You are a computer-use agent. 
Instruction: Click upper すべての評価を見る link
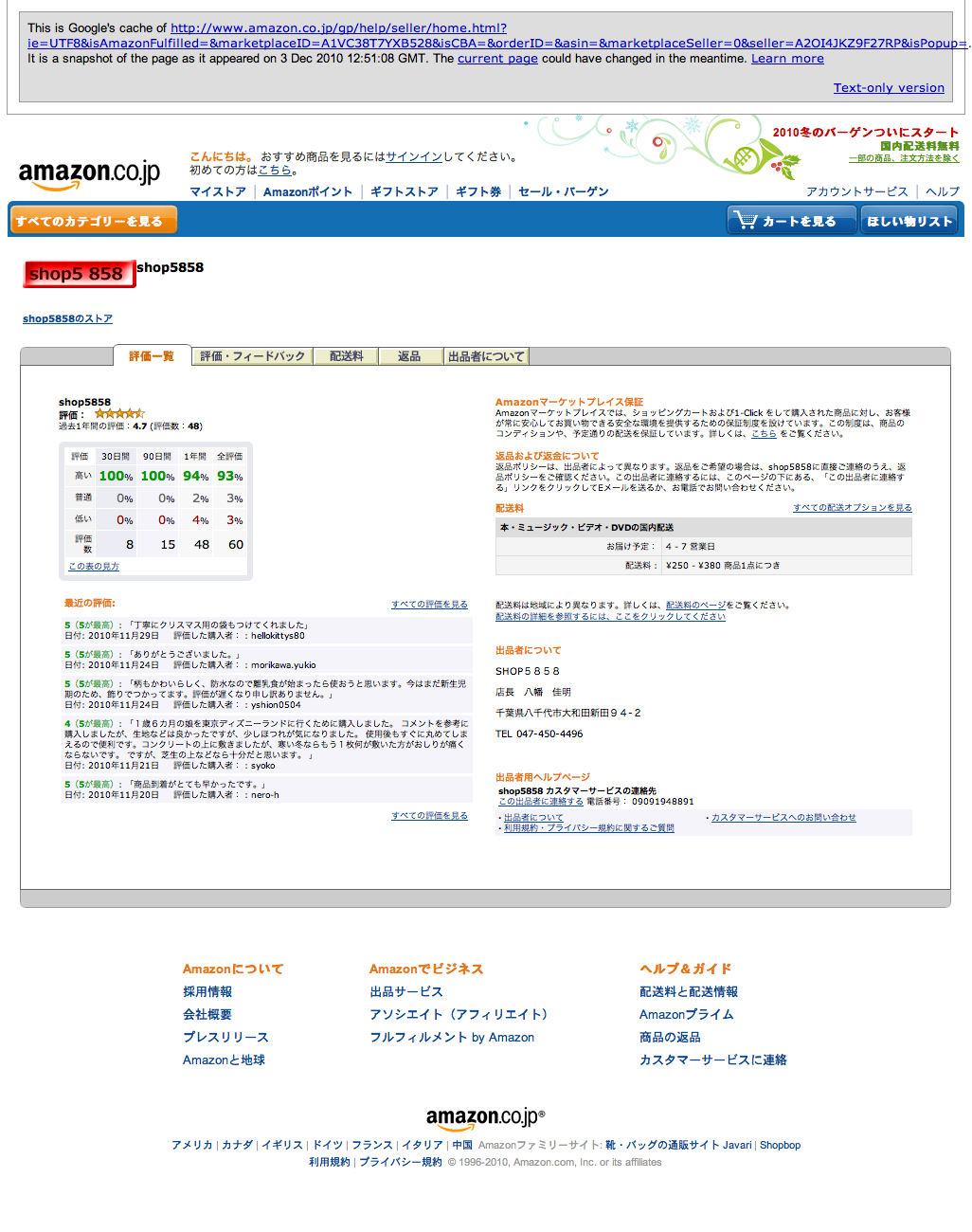[x=429, y=604]
